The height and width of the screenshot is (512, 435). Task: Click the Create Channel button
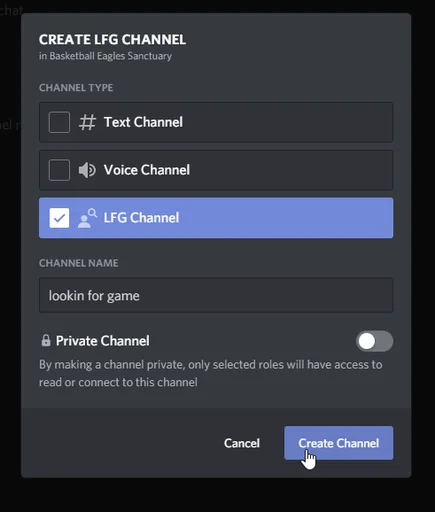[339, 443]
